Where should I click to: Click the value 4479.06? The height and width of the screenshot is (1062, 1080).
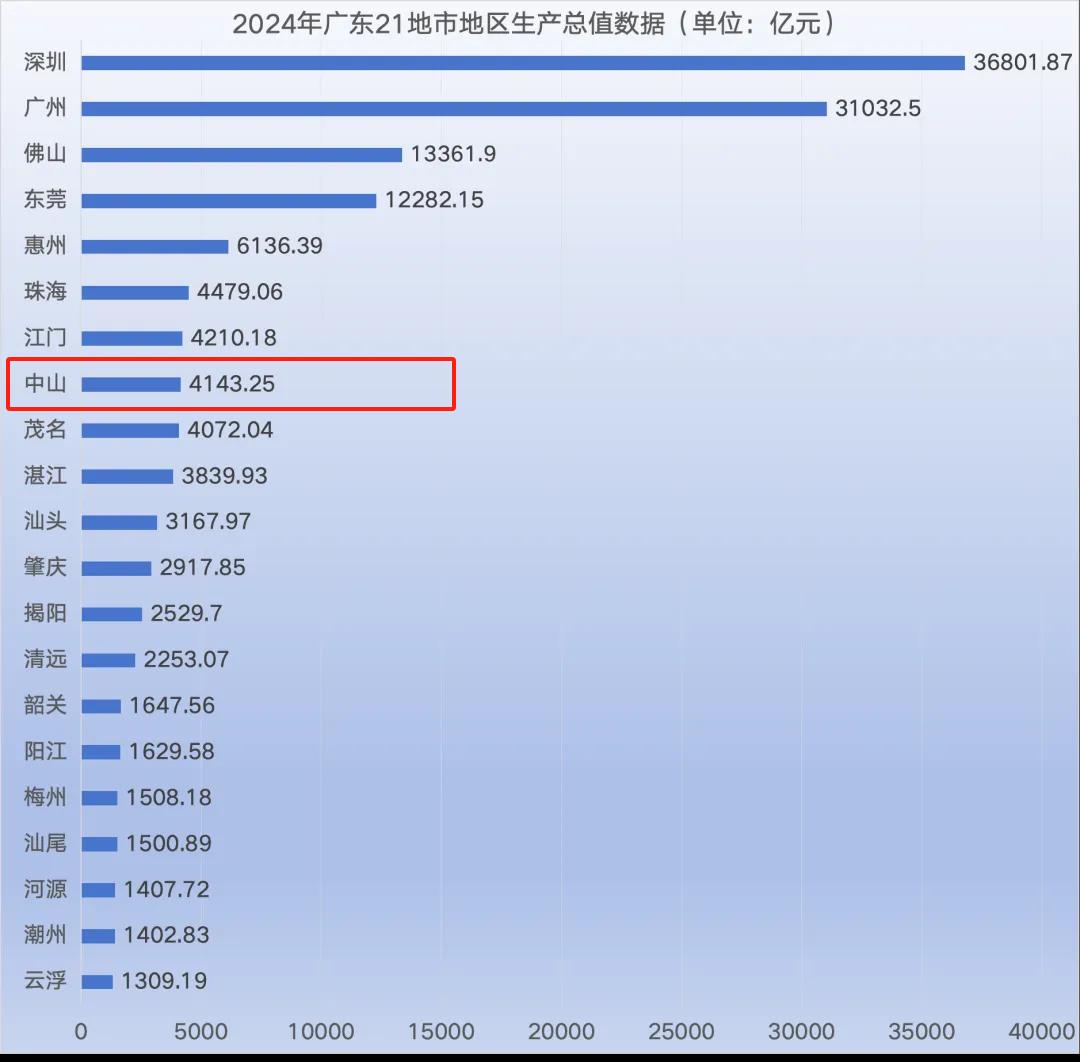tap(240, 291)
